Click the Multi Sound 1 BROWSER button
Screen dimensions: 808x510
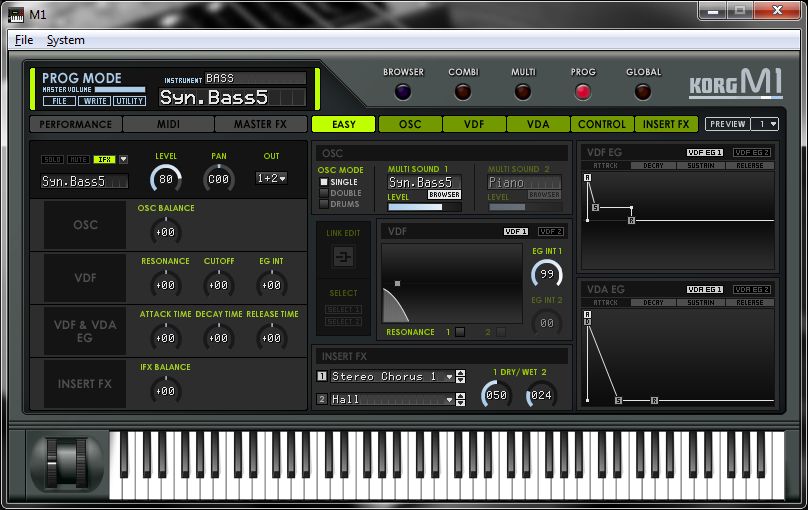[x=444, y=195]
